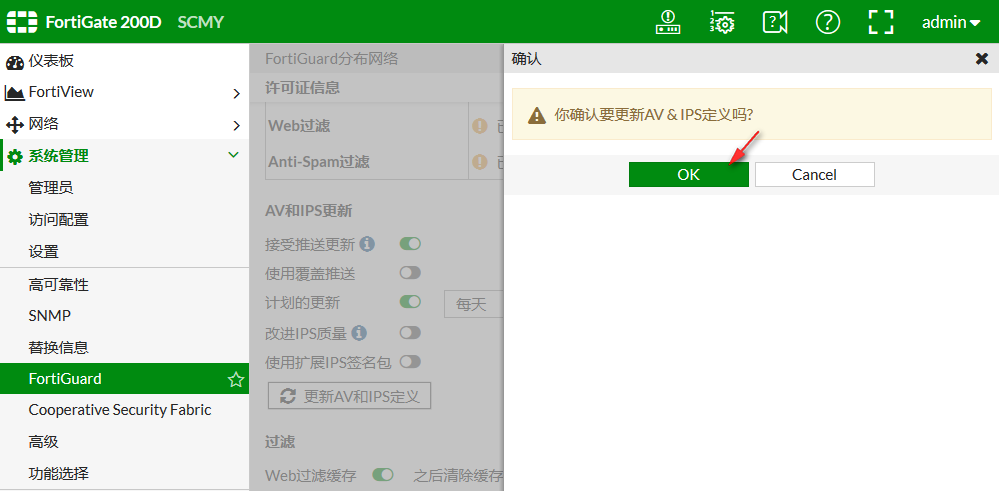Screen dimensions: 999x491
Task: Toggle Web过滤缓存 switch
Action: click(x=383, y=474)
